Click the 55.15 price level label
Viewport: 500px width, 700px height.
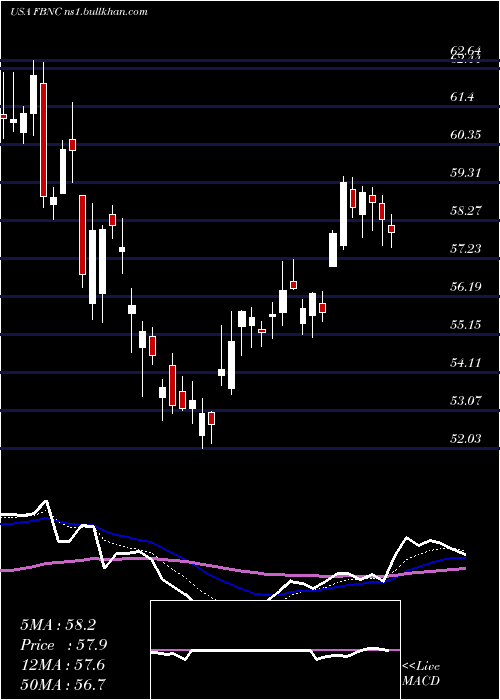point(466,324)
